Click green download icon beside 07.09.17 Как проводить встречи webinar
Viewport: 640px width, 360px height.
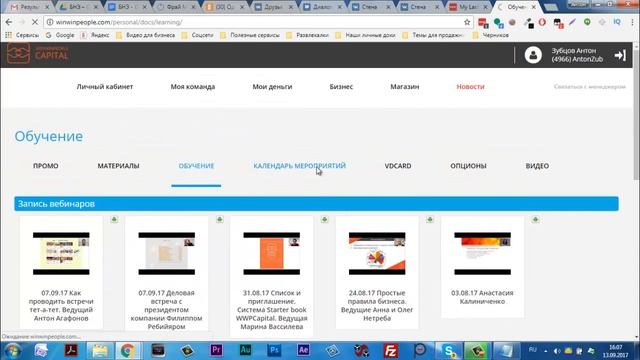[x=114, y=220]
